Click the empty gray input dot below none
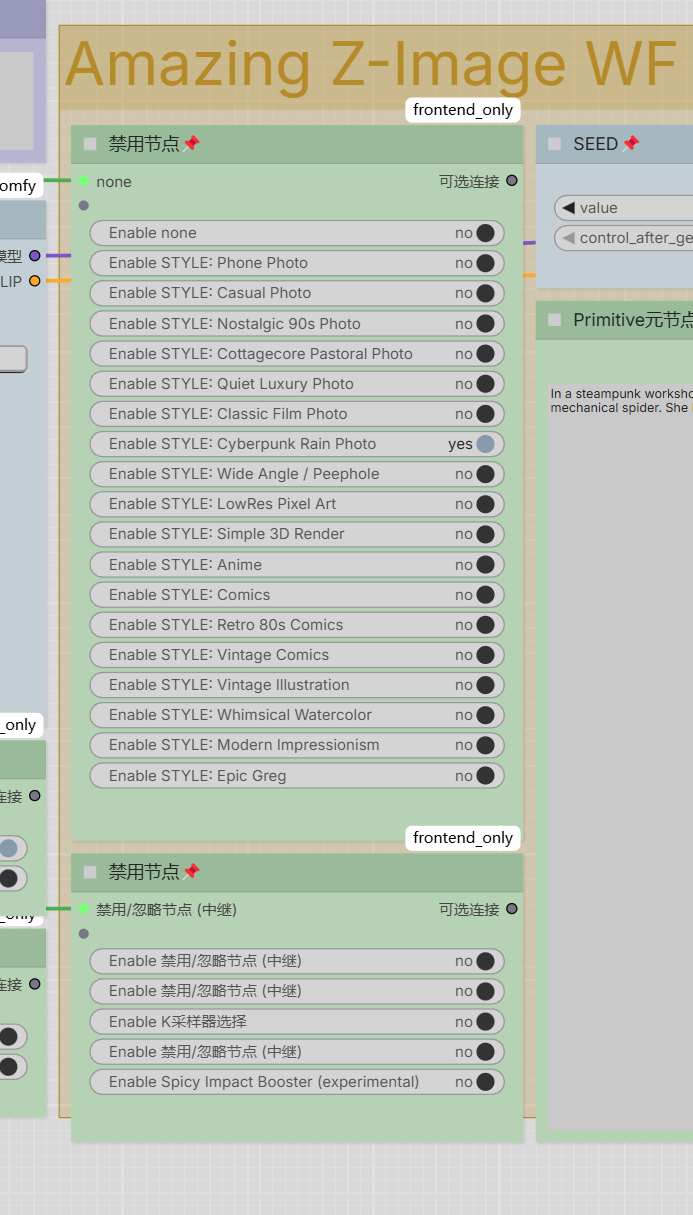This screenshot has height=1215, width=693. click(84, 205)
